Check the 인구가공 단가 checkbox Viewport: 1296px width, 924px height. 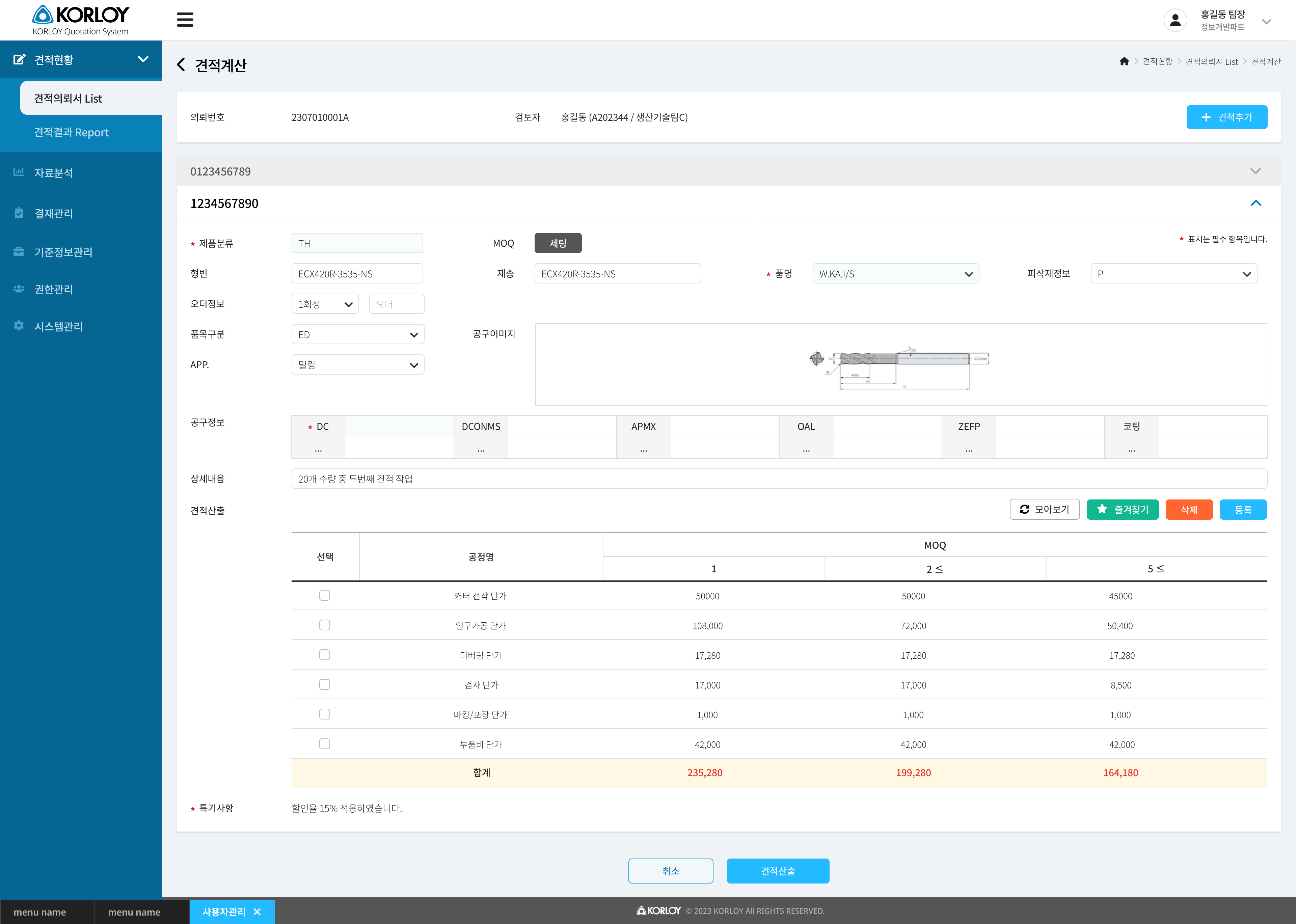(x=324, y=625)
